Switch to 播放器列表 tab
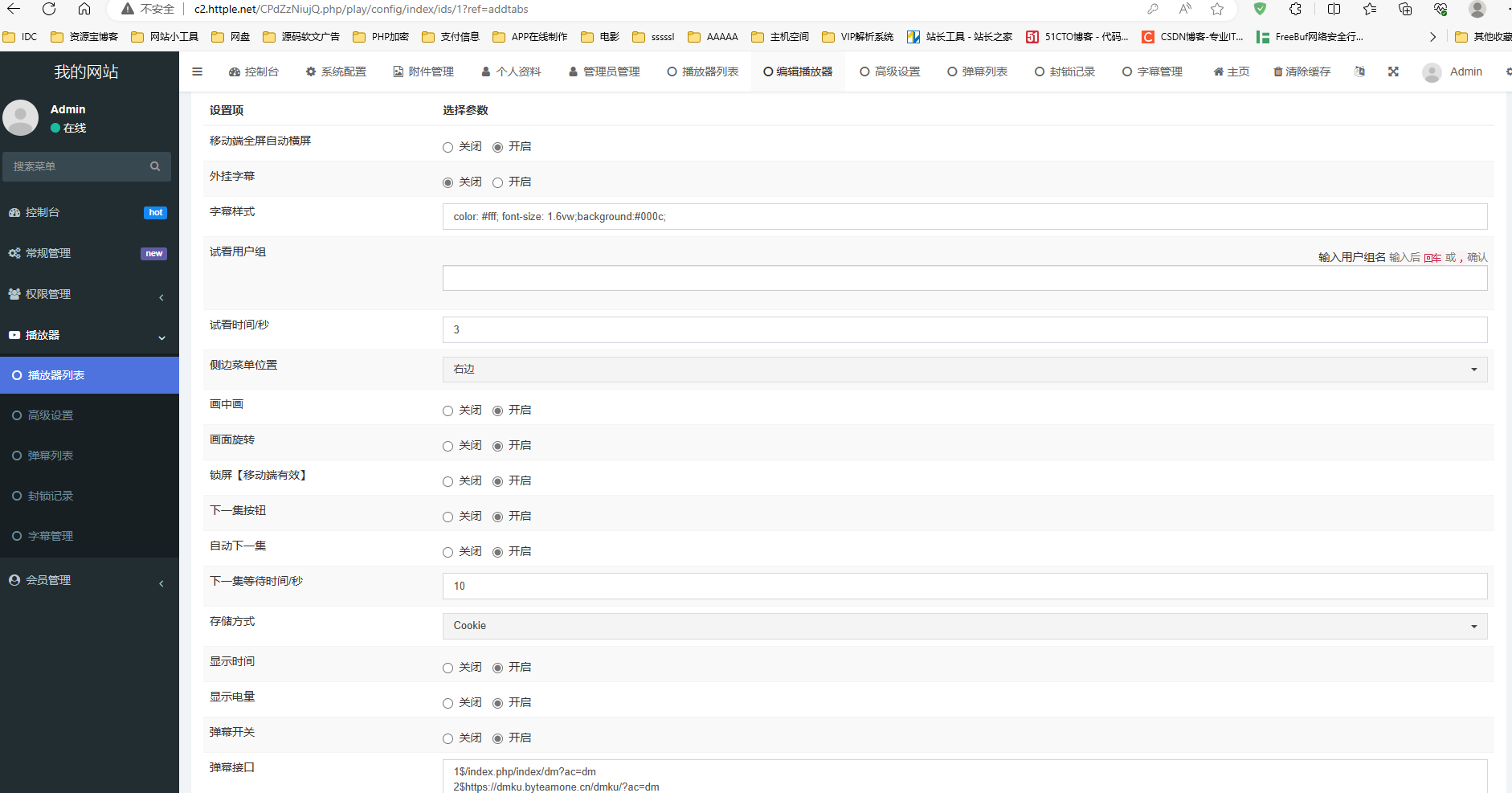This screenshot has width=1512, height=793. point(703,72)
